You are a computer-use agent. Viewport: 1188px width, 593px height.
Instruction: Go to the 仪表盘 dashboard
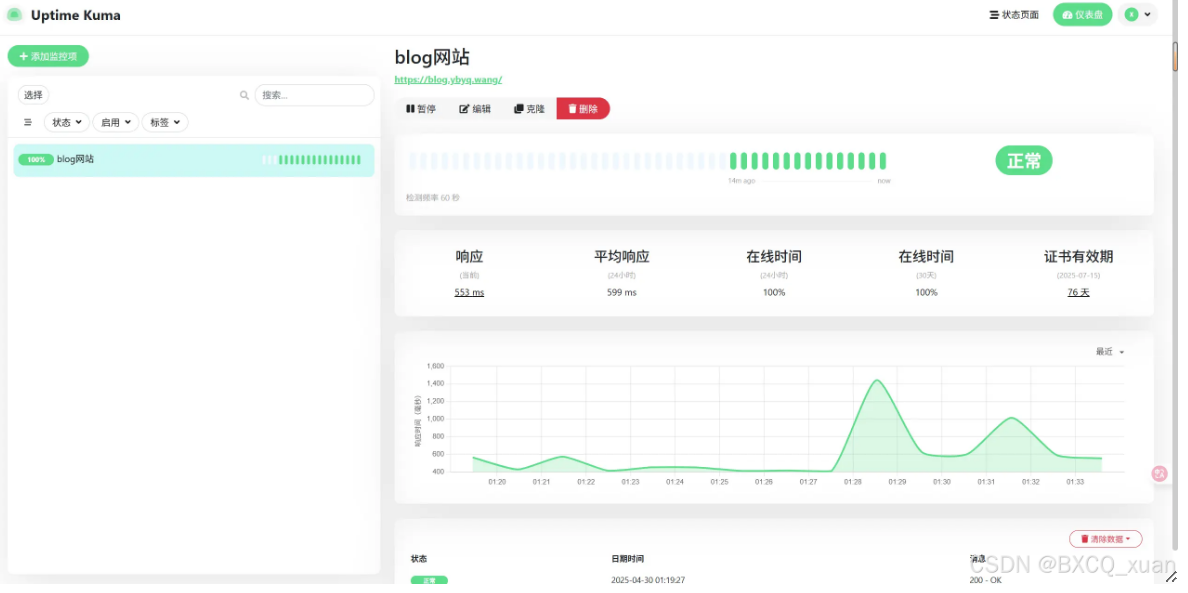coord(1082,15)
